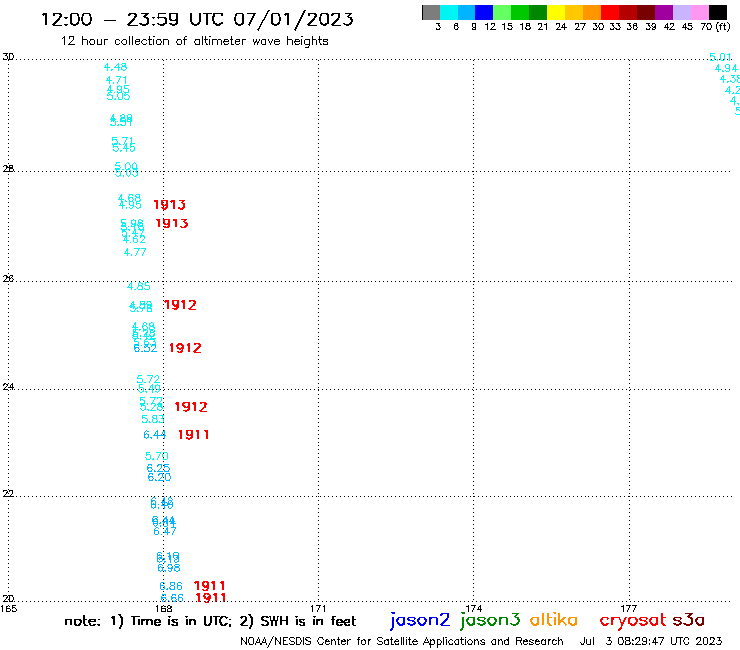This screenshot has height=650, width=740.
Task: Select the wave height value 4.71
Action: (117, 80)
